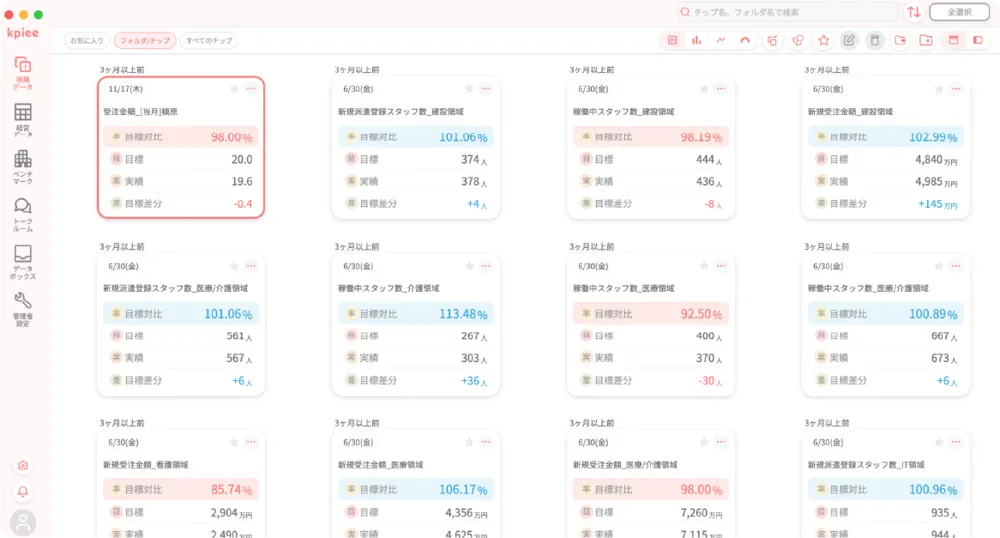Open the more menu on 稼働中スタッフ数_医療領域 card
Image resolution: width=1000 pixels, height=538 pixels.
[721, 266]
